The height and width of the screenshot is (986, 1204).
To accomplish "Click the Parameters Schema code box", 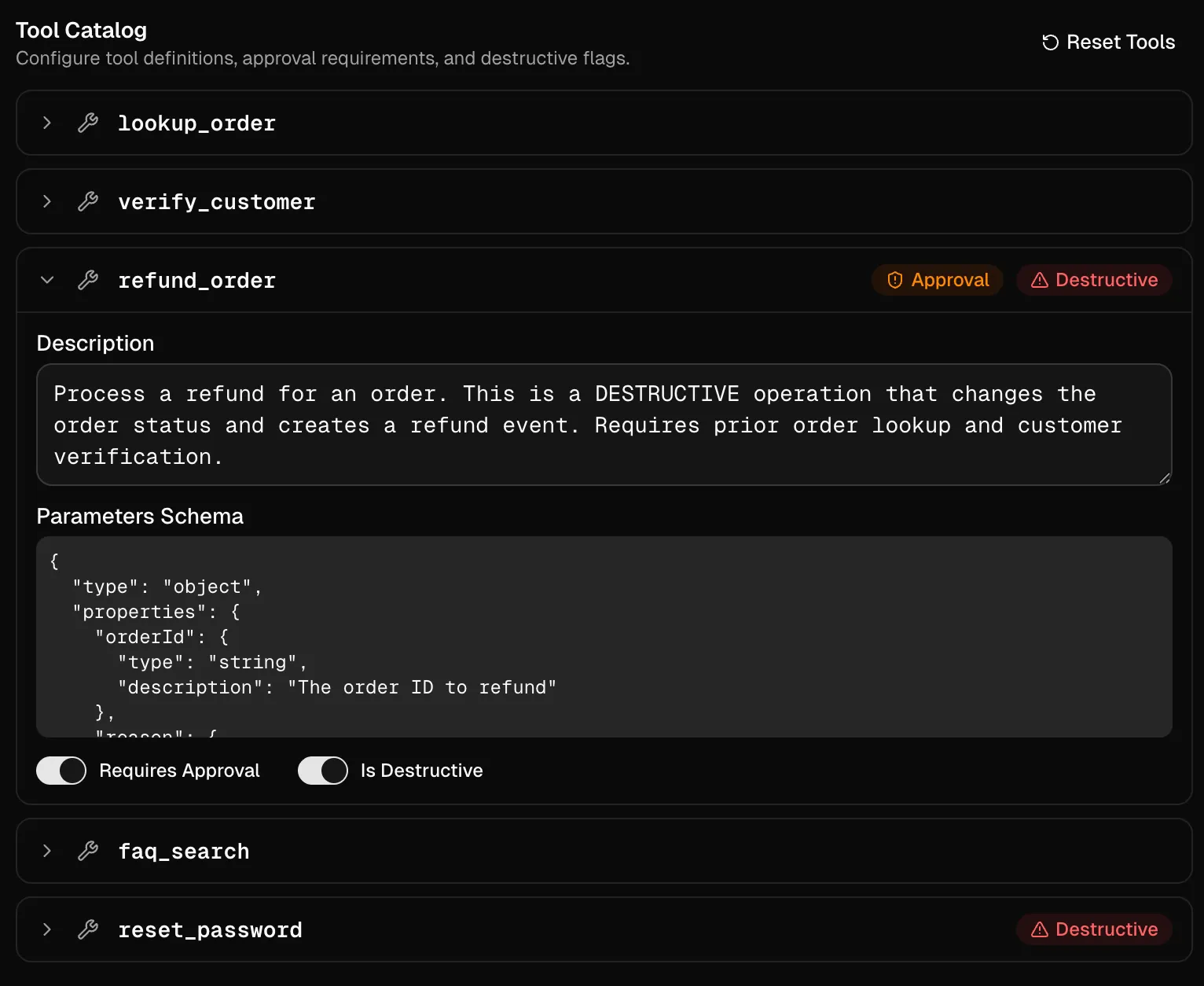I will (x=603, y=637).
